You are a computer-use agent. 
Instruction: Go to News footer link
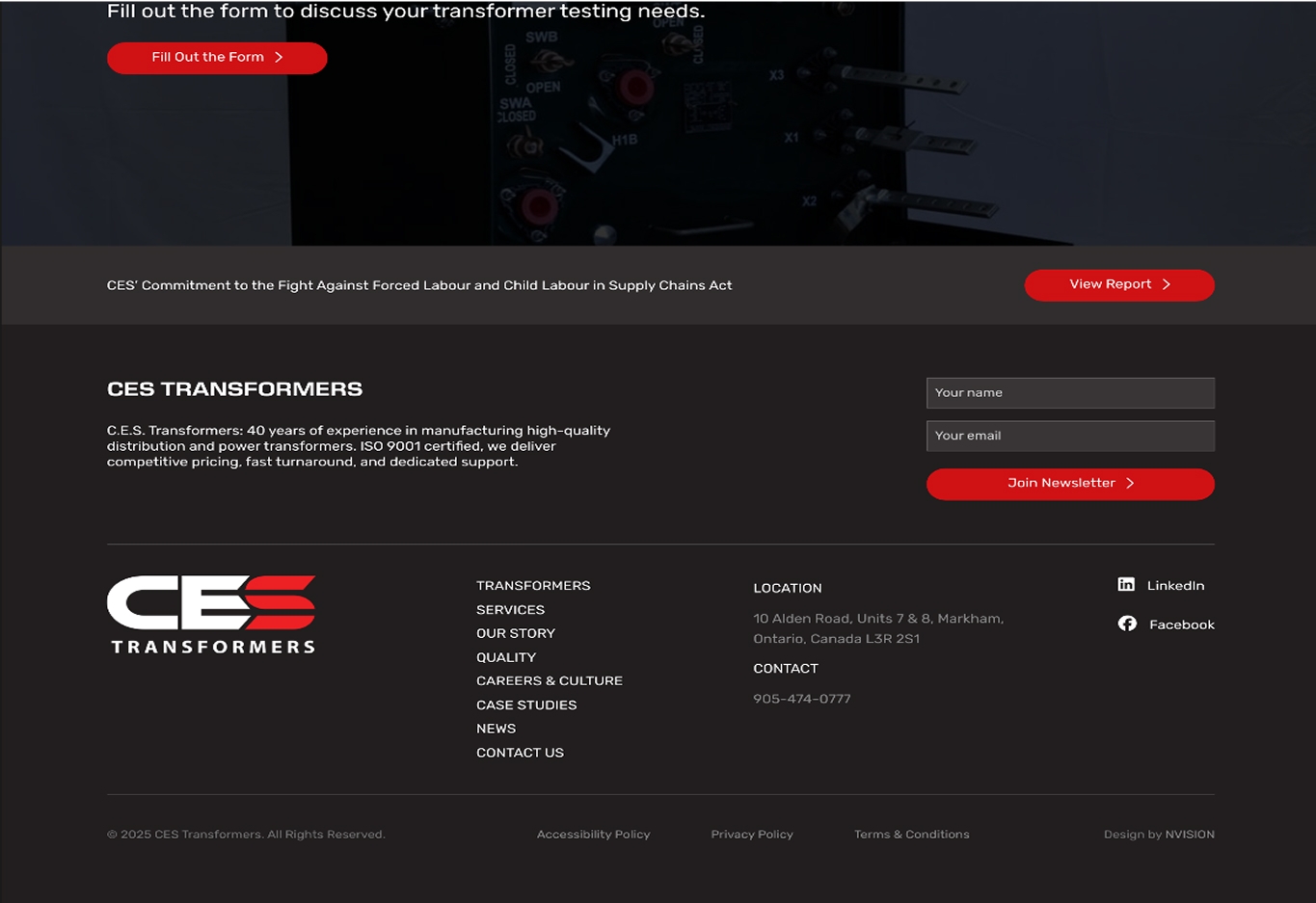(x=496, y=729)
